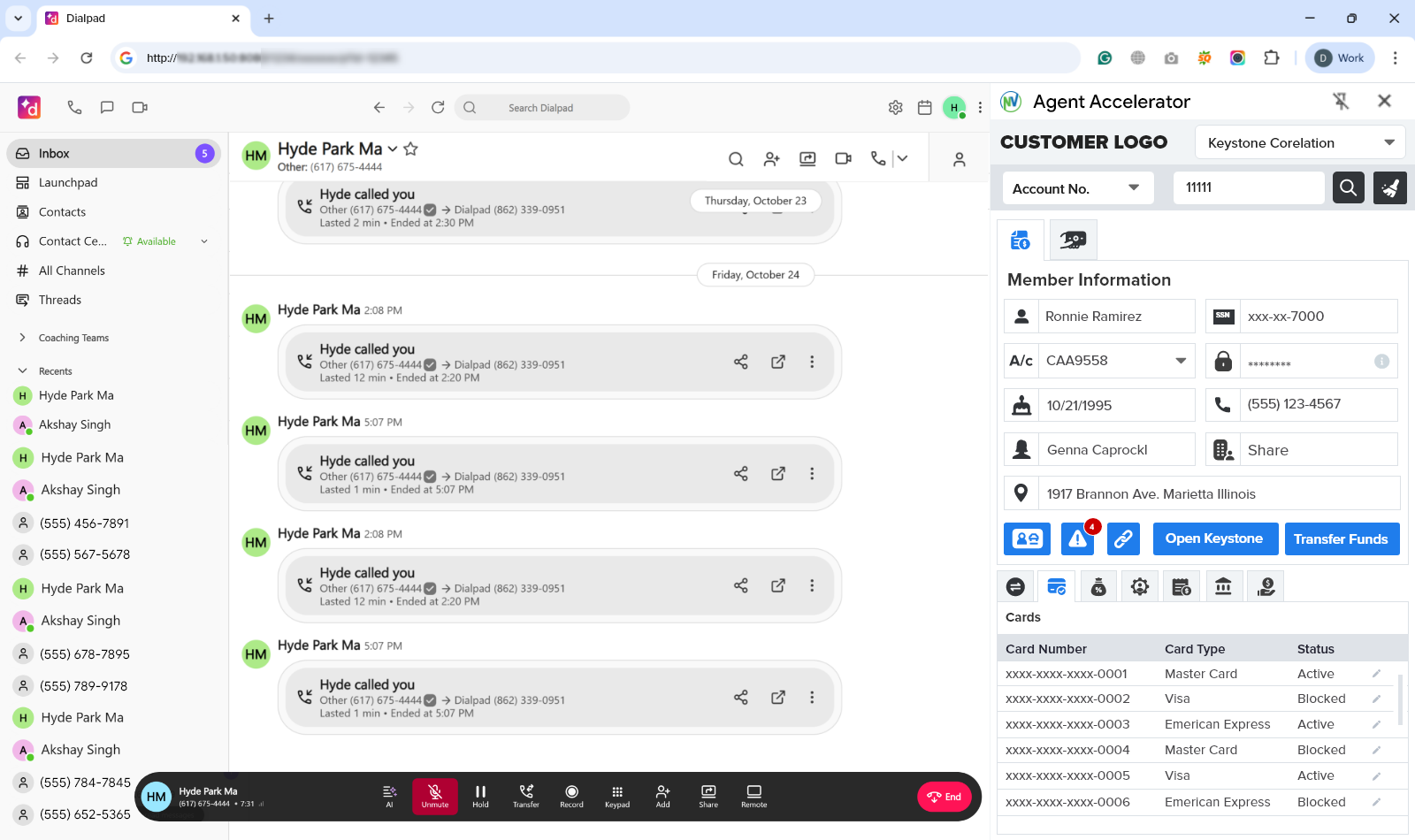Share screen from call bar
The height and width of the screenshot is (840, 1415).
click(x=708, y=796)
